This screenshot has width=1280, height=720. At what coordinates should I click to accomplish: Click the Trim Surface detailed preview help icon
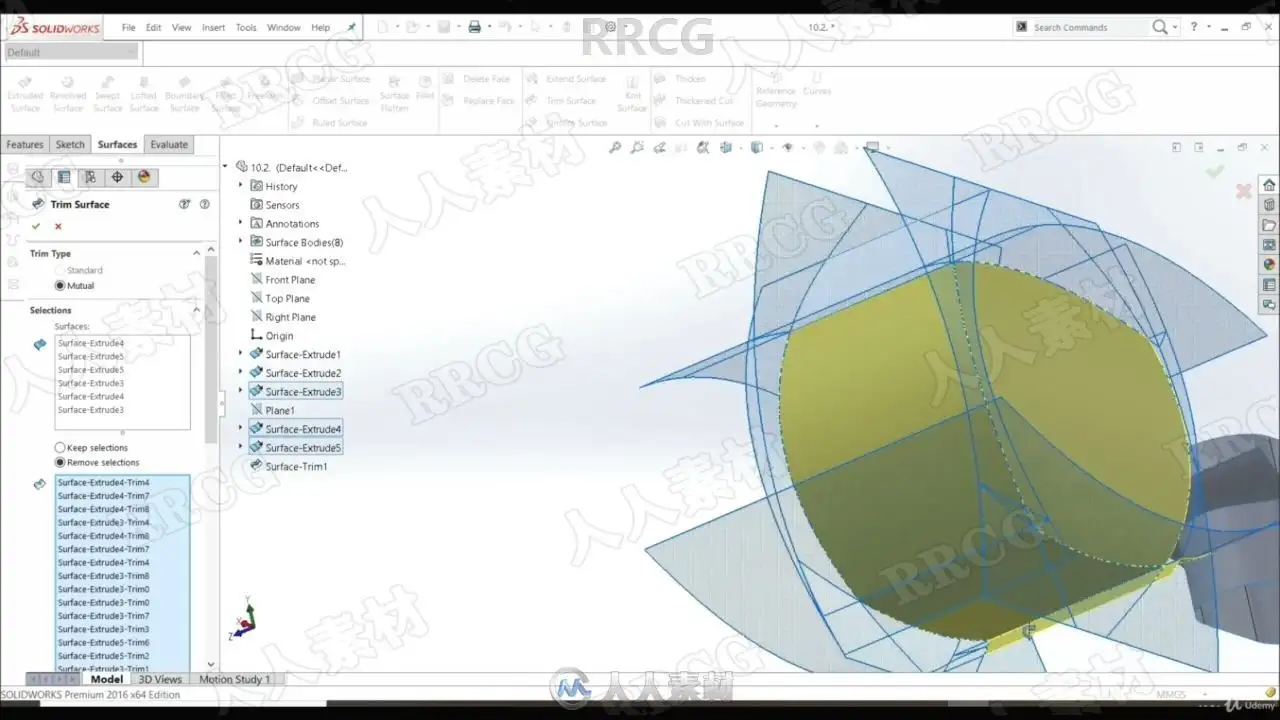tap(184, 204)
